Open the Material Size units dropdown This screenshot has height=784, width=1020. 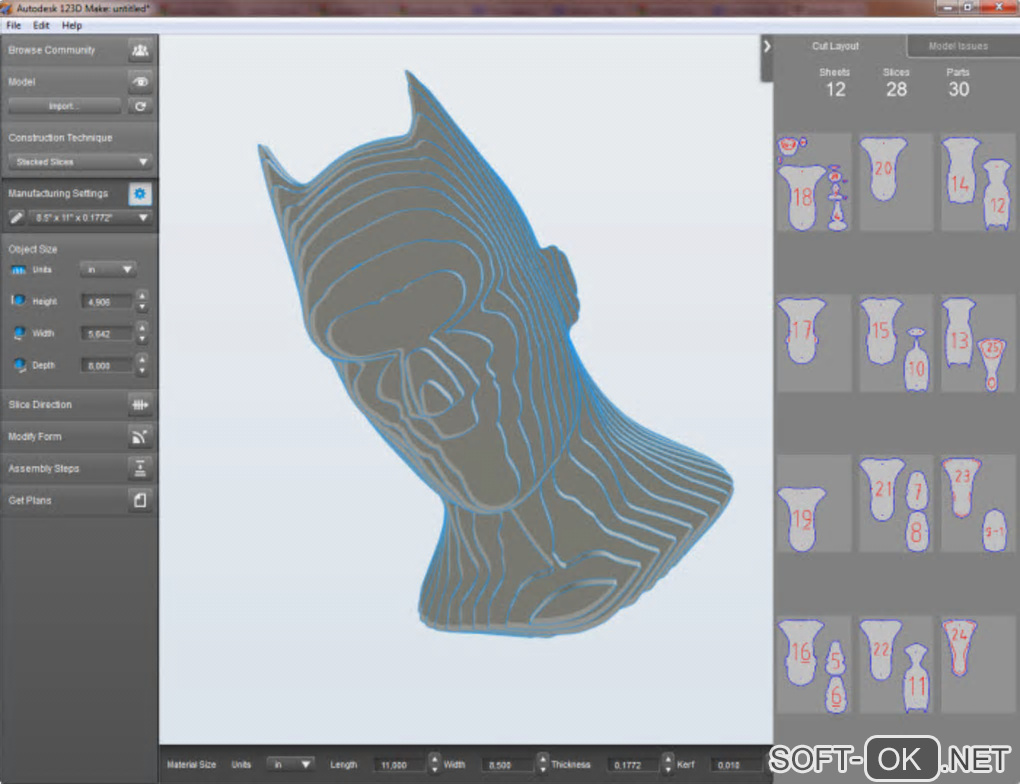coord(290,764)
